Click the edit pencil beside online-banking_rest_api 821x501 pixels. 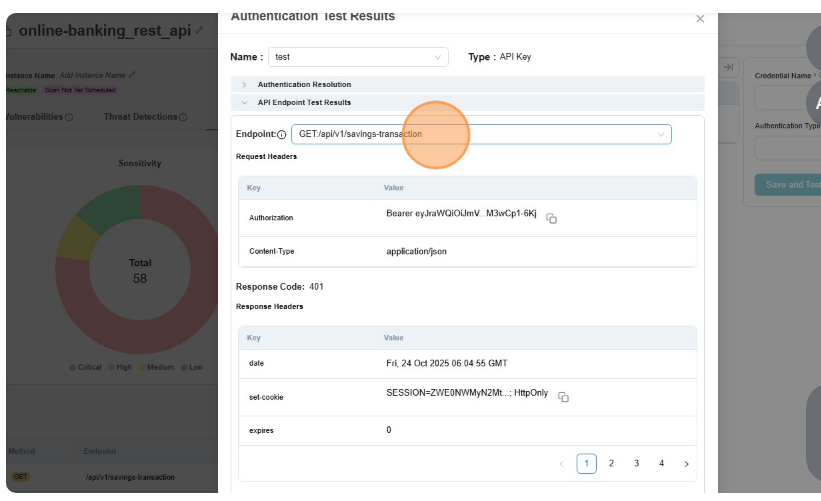[x=199, y=31]
